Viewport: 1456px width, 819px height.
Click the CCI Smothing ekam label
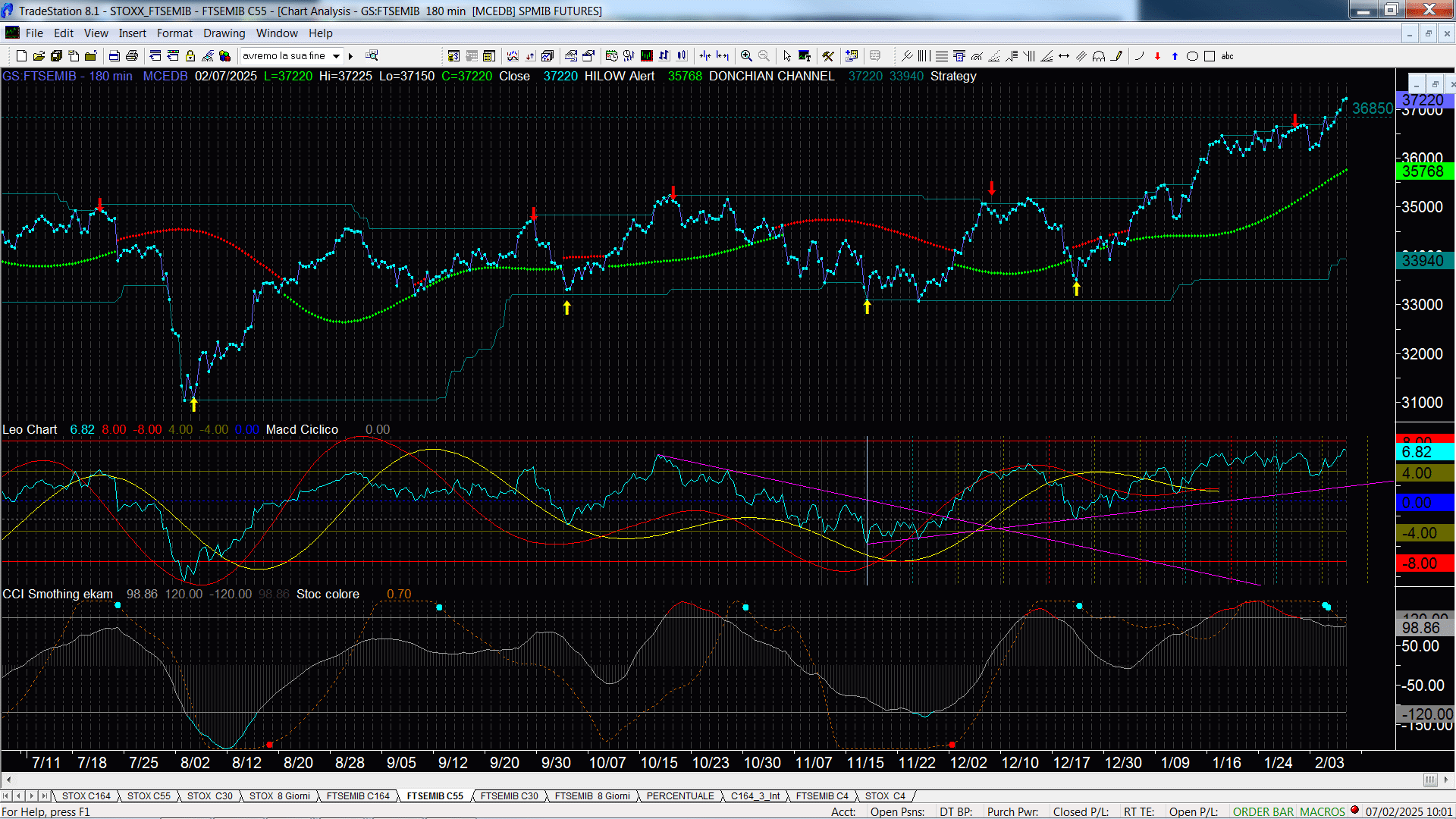coord(58,595)
